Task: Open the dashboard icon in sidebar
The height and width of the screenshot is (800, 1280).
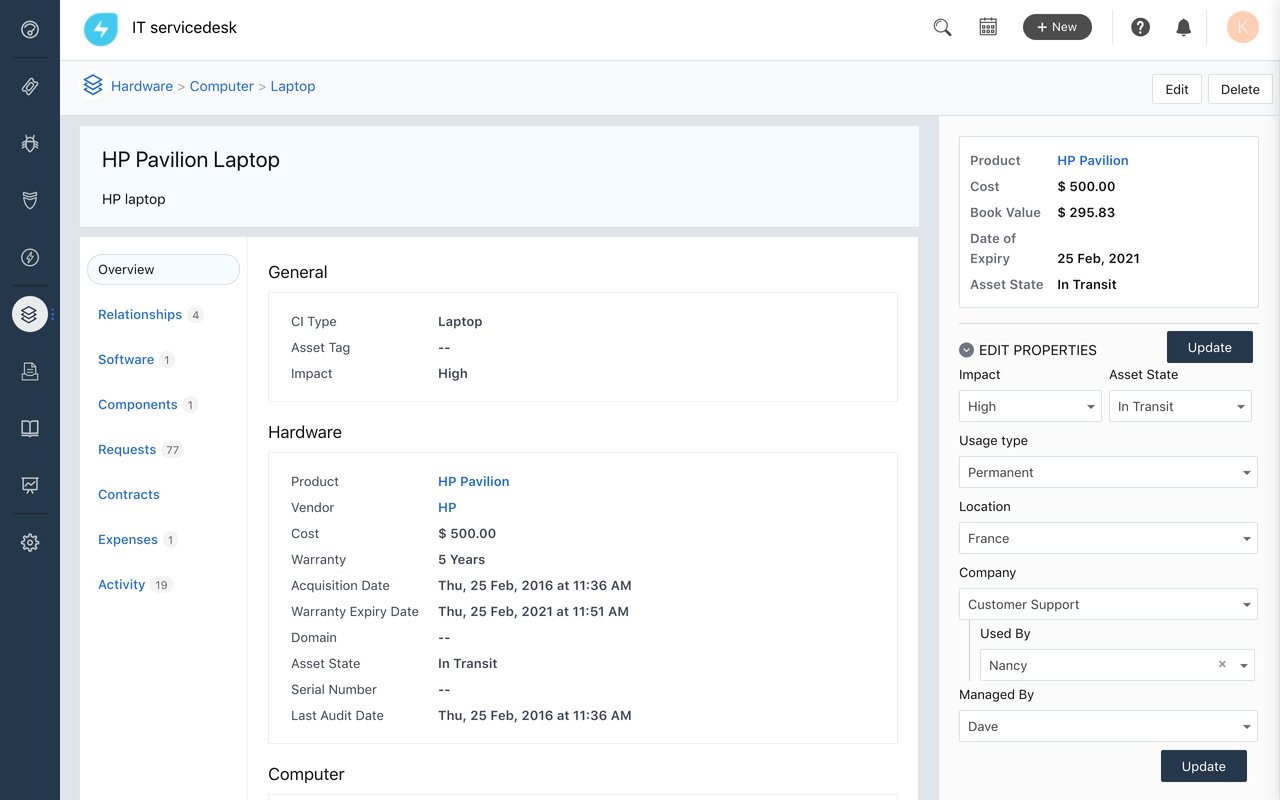Action: 30,29
